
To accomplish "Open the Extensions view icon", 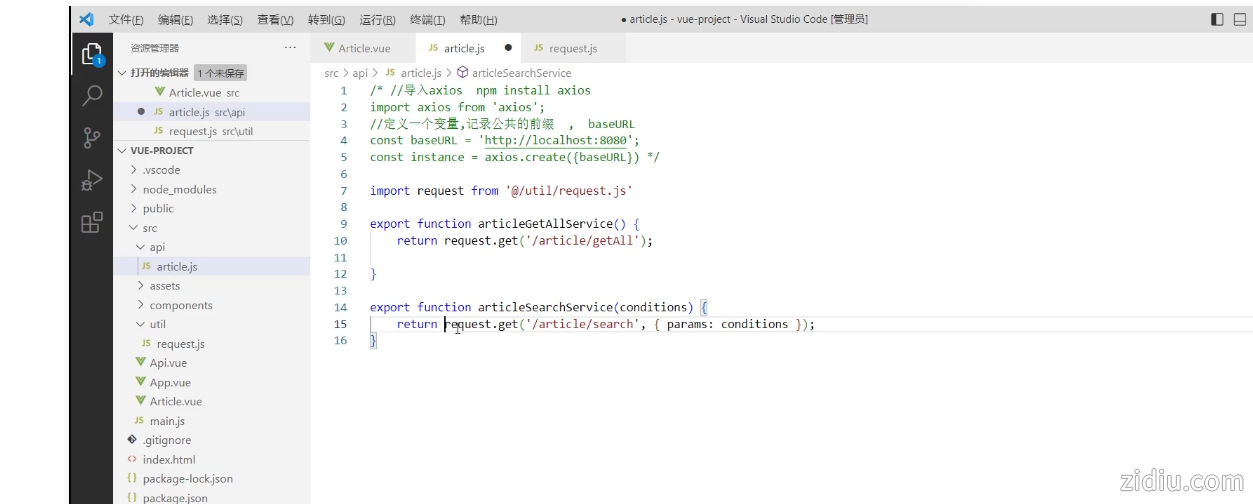I will click(91, 223).
